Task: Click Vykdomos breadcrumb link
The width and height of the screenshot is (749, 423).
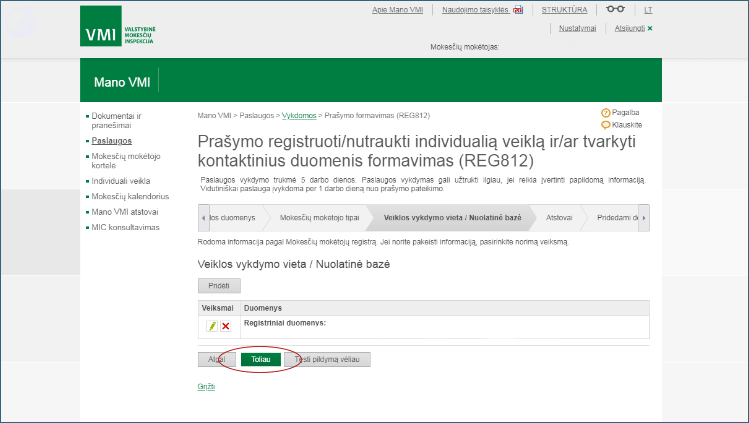Action: [299, 116]
